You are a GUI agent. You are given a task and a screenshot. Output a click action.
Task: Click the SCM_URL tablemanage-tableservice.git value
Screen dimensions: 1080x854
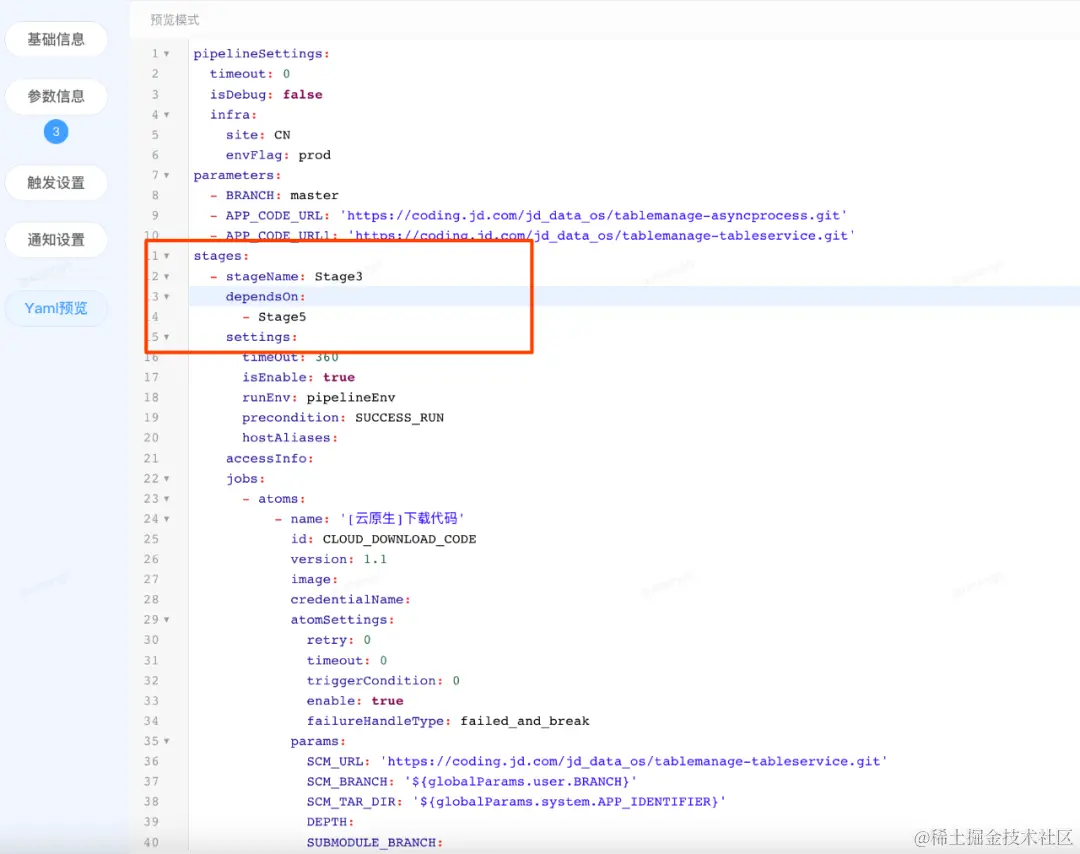coord(634,761)
